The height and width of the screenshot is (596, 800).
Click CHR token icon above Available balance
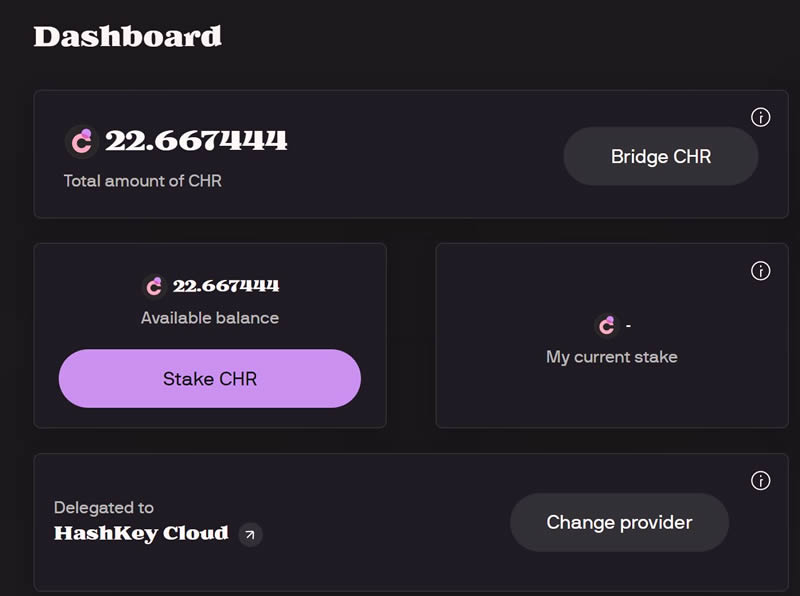tap(154, 286)
